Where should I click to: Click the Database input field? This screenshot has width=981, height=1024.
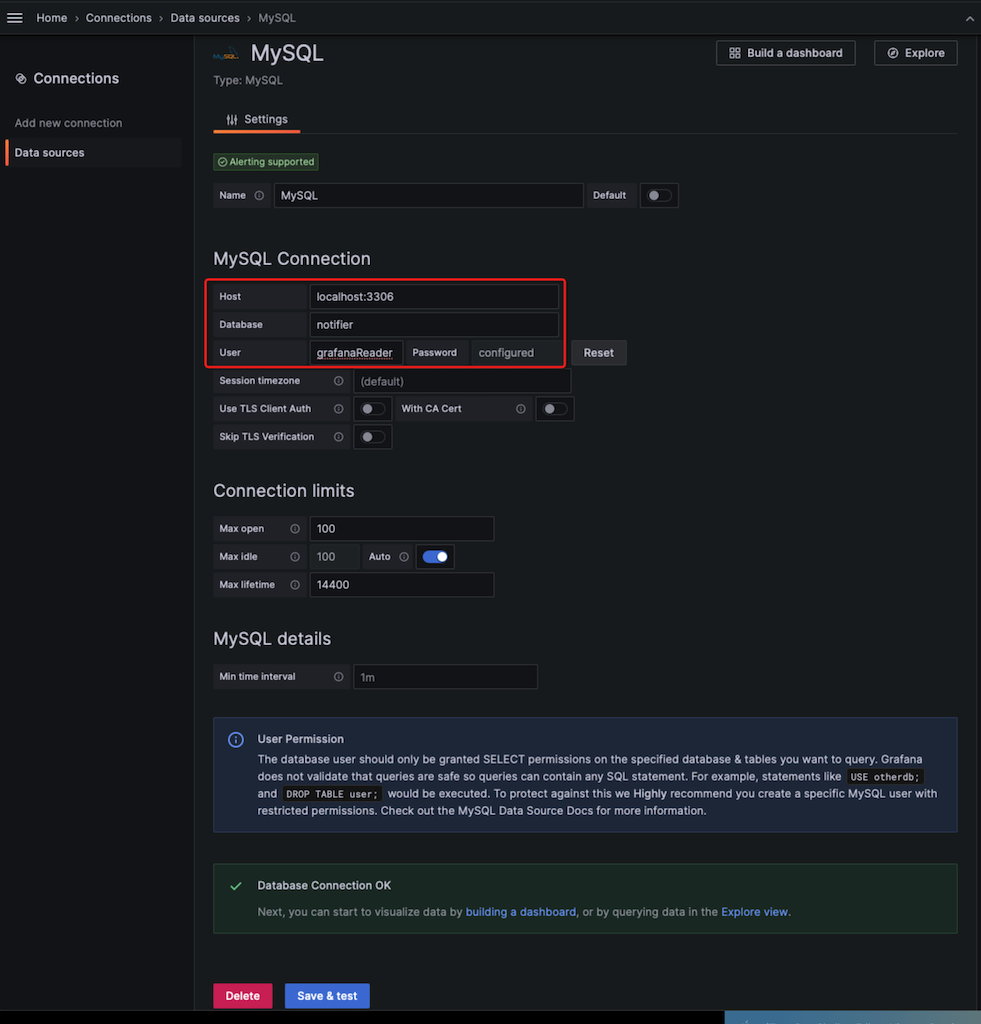click(434, 325)
